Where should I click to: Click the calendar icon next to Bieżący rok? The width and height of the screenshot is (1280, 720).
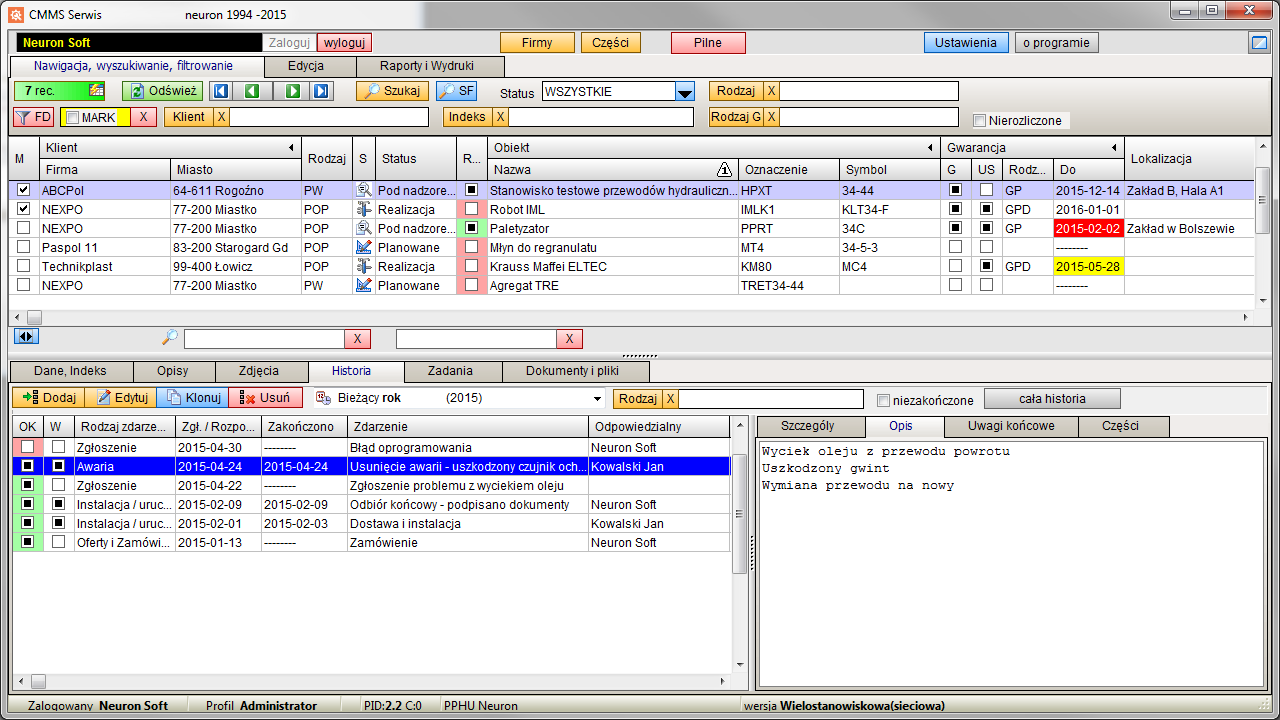325,398
